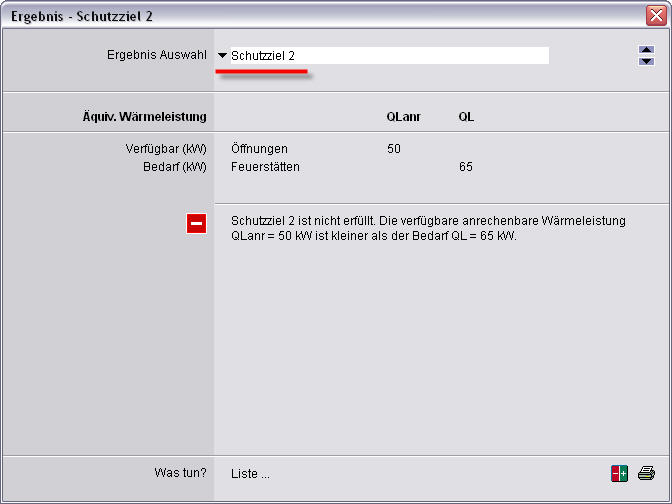Click the printer icon to print results
Screen dimensions: 672x504
tap(646, 474)
